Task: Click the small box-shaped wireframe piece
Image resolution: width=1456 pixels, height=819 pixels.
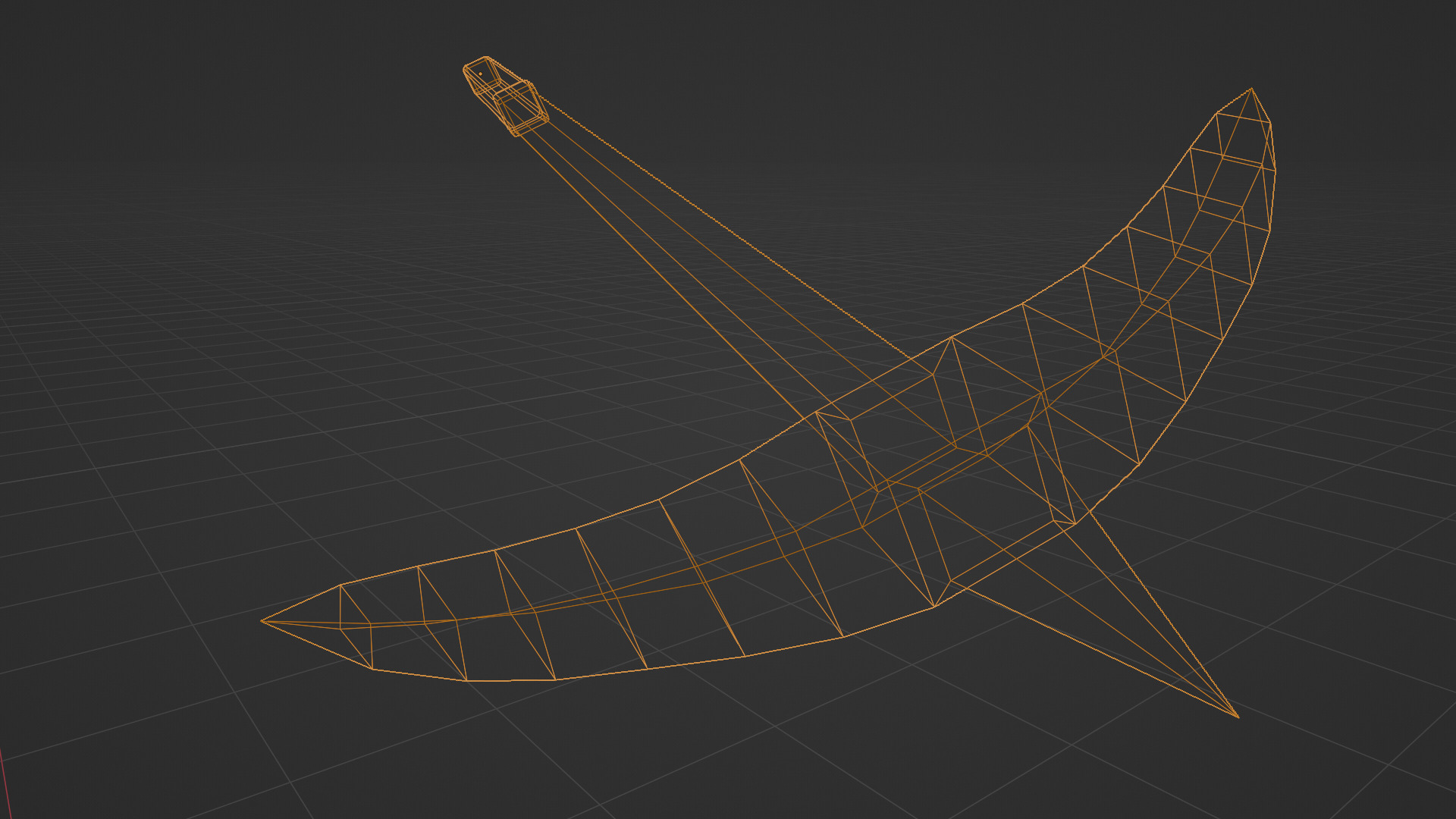Action: coord(506,96)
